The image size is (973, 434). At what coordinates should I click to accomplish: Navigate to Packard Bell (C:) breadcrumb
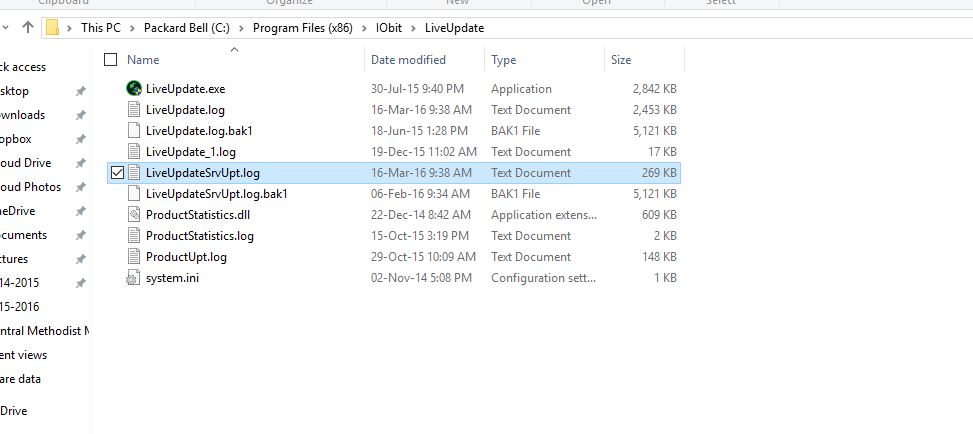tap(187, 28)
